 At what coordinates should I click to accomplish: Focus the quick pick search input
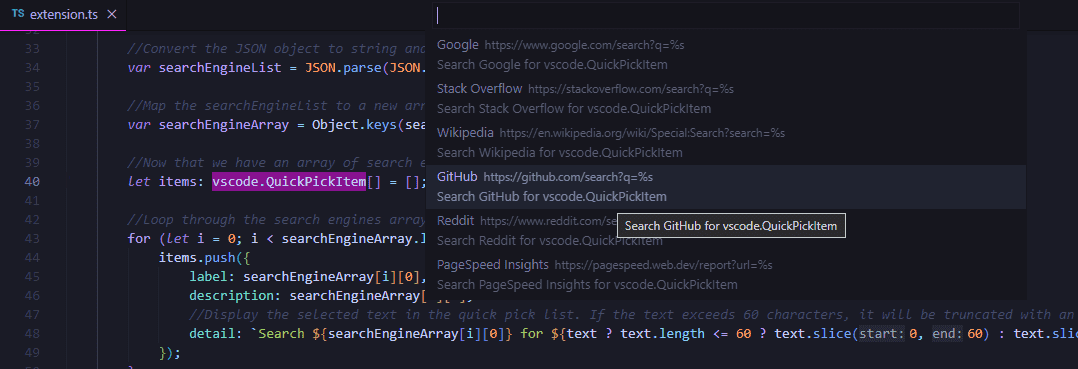pos(725,16)
